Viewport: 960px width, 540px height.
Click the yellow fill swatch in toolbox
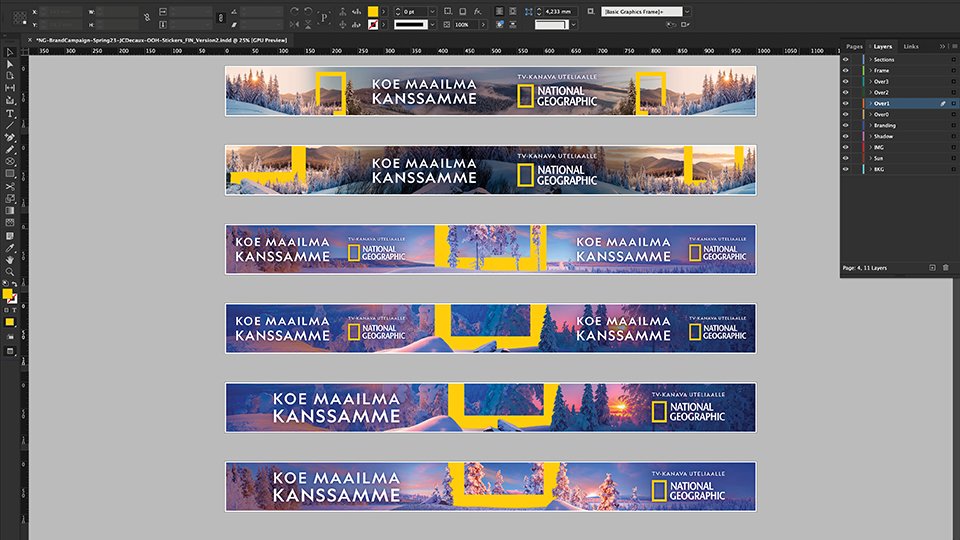click(7, 294)
